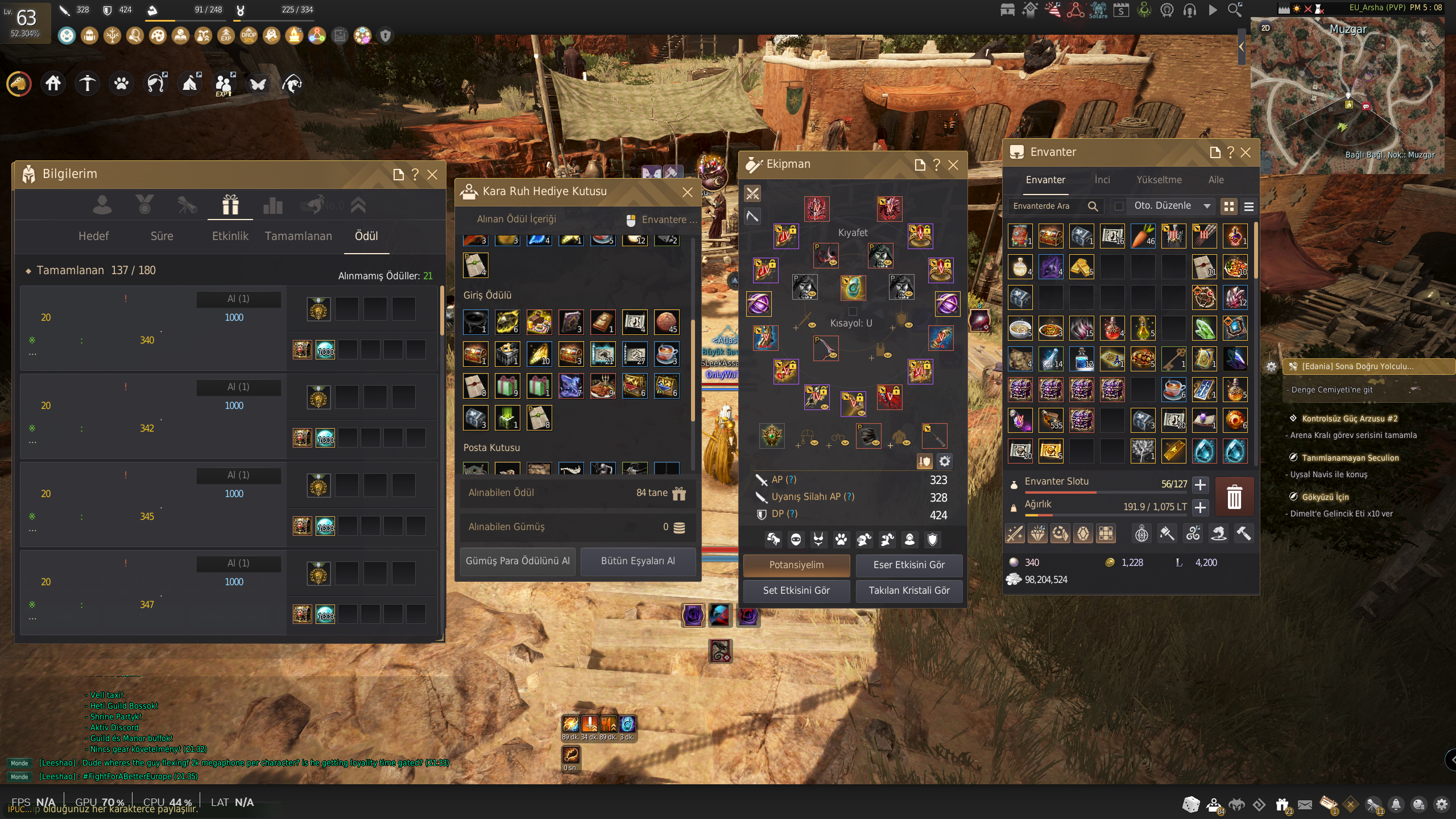Switch the inventory to list view
Image resolution: width=1456 pixels, height=819 pixels.
pos(1249,206)
